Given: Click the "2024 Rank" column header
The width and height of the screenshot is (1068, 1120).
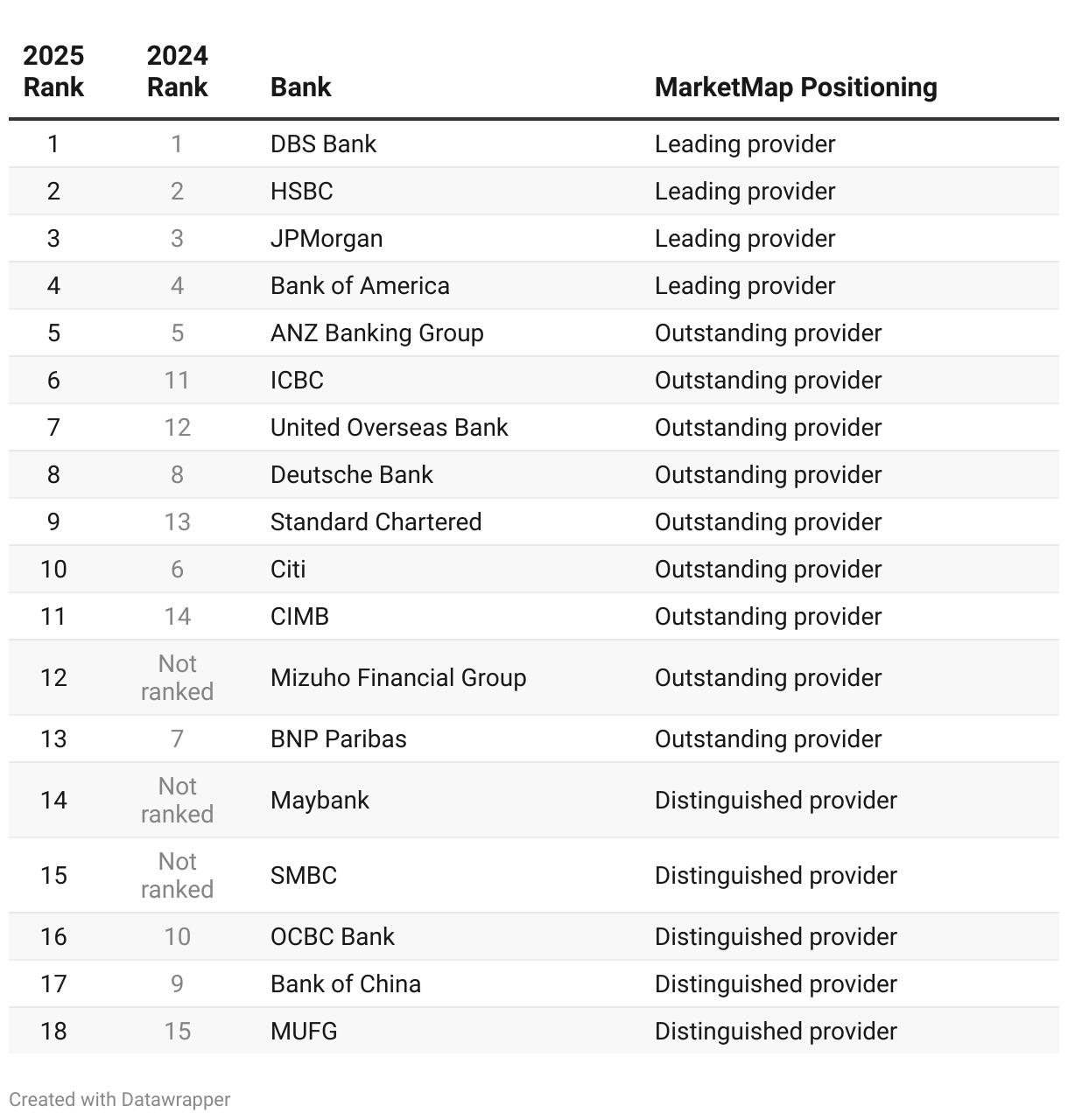Looking at the screenshot, I should [177, 72].
